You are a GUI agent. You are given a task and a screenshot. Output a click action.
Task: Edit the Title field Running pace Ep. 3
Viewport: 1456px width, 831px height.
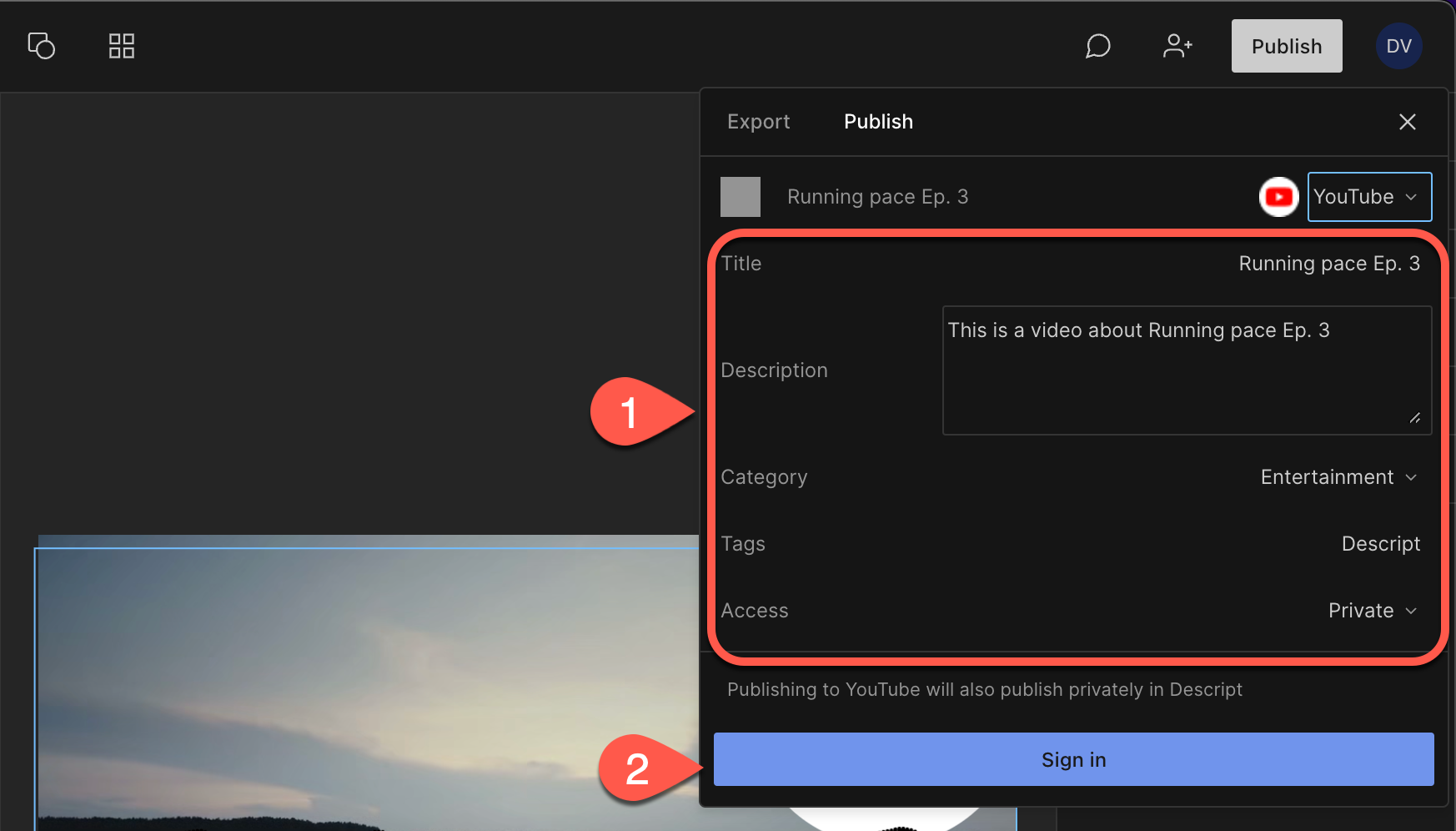[x=1329, y=264]
